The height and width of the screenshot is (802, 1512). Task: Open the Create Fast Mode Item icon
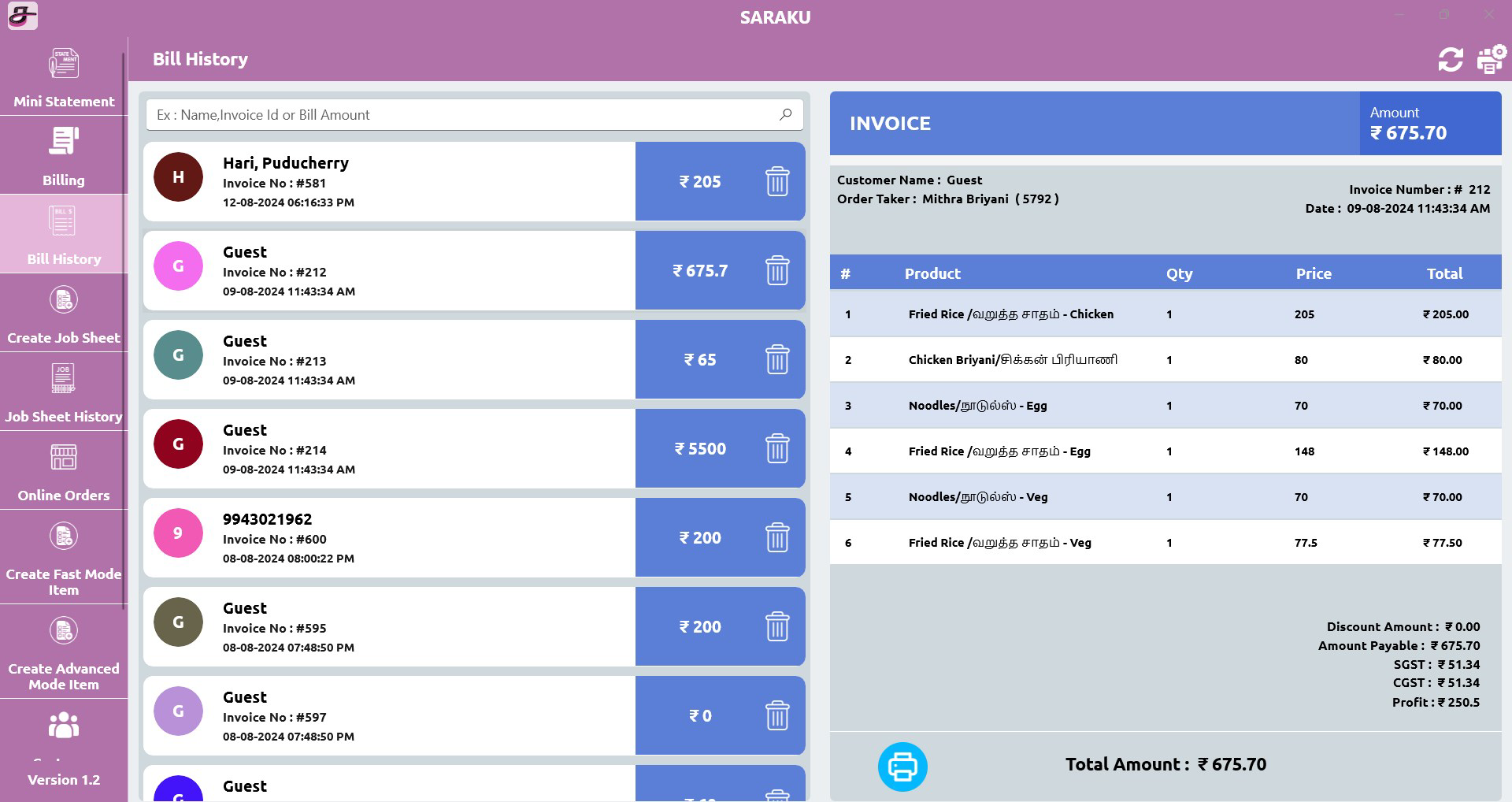click(64, 537)
